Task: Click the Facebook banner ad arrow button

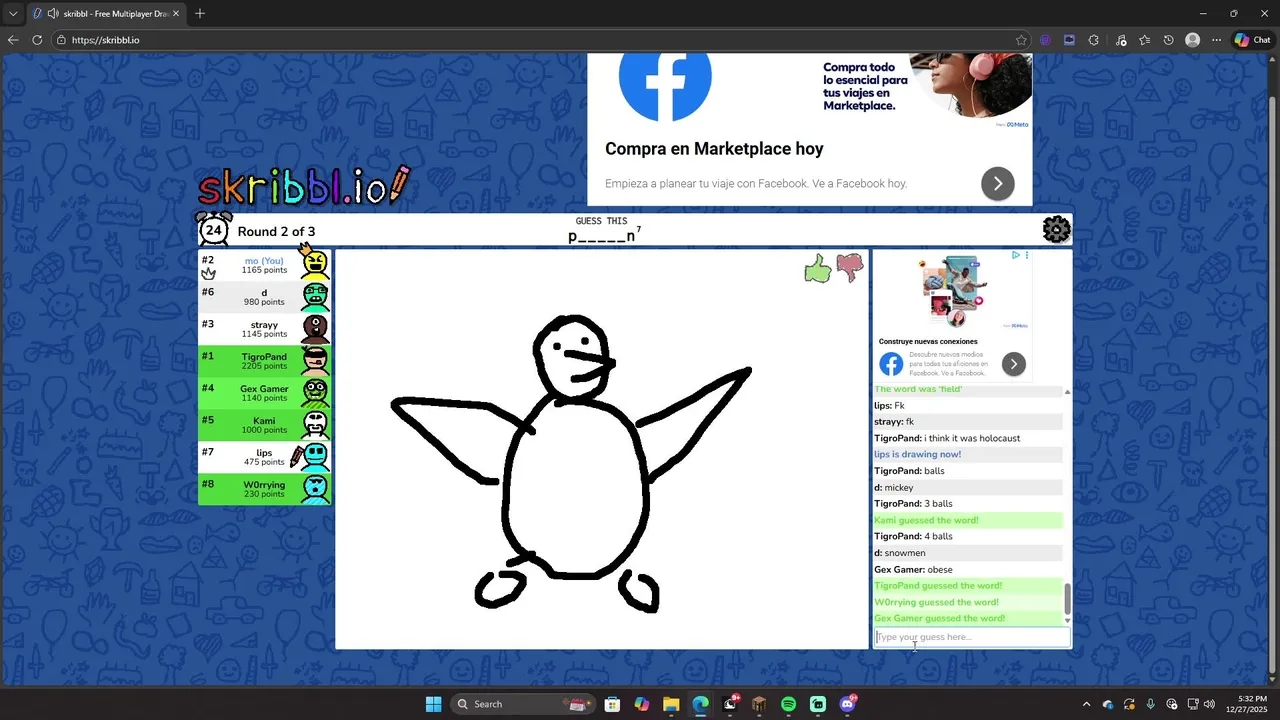Action: pyautogui.click(x=997, y=183)
